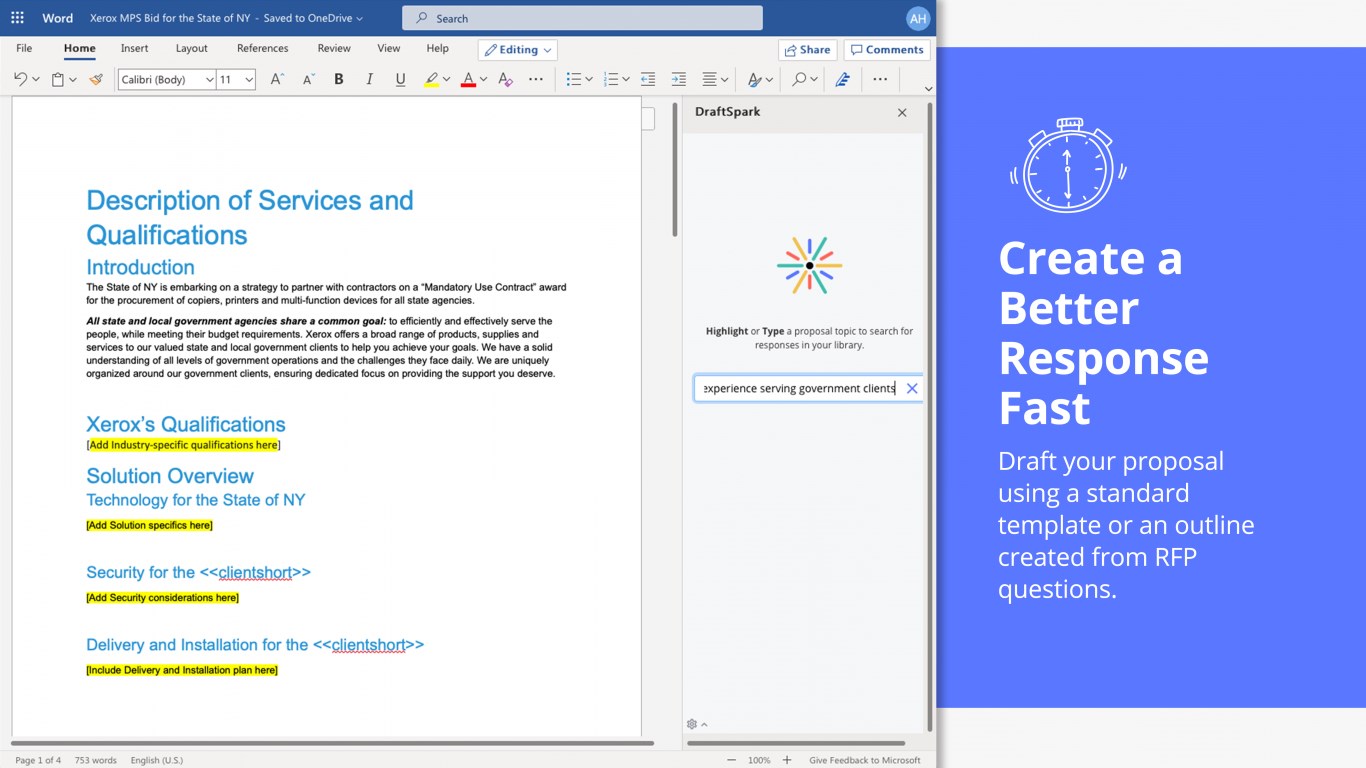
Task: Open the References tab
Action: click(x=263, y=48)
